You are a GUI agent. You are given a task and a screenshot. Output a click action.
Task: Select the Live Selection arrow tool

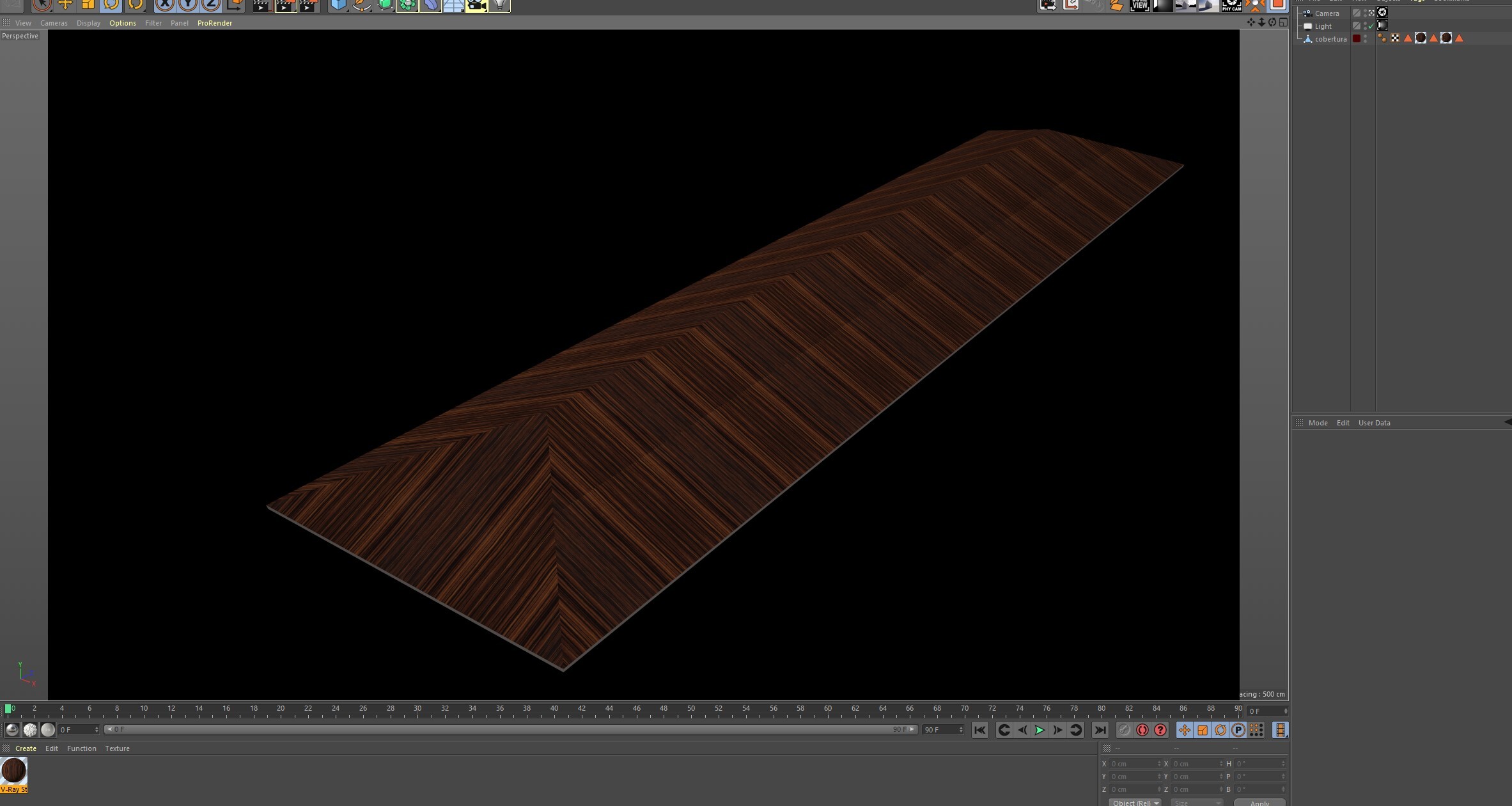tap(42, 5)
